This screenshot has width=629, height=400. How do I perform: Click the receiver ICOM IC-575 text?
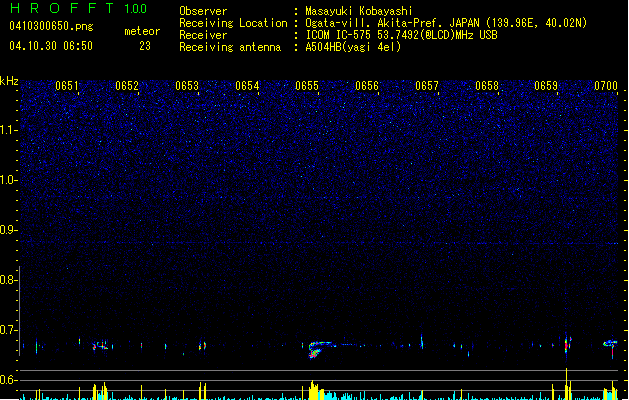pyautogui.click(x=401, y=35)
